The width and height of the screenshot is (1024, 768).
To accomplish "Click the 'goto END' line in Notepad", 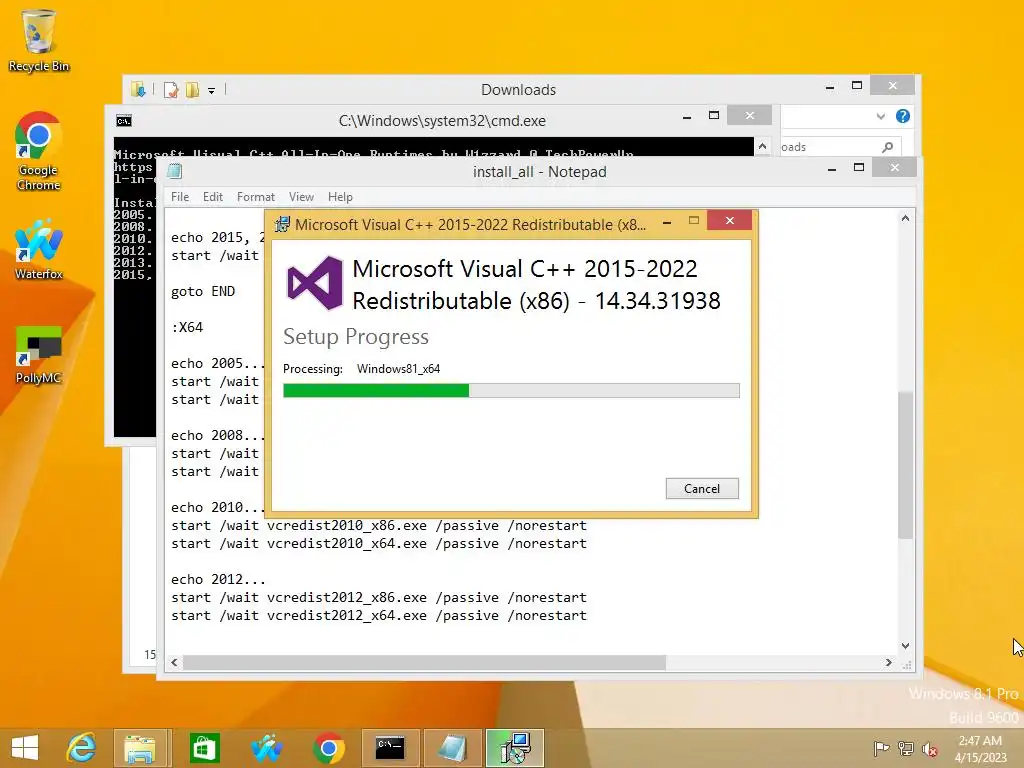I will 203,291.
